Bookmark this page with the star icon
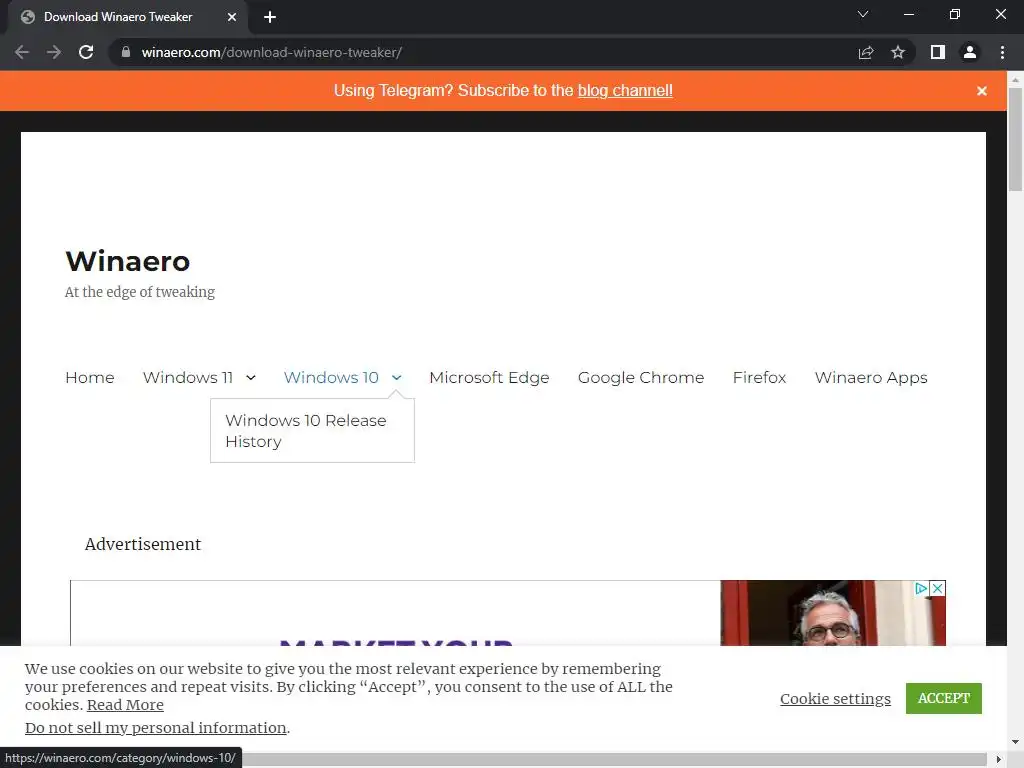Screen dimensions: 1024x768 point(898,52)
